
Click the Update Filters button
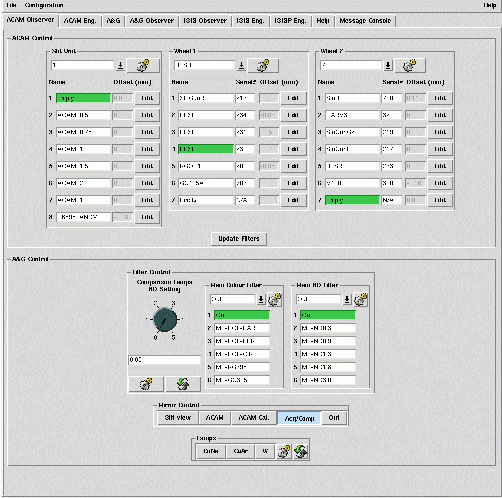coord(239,239)
